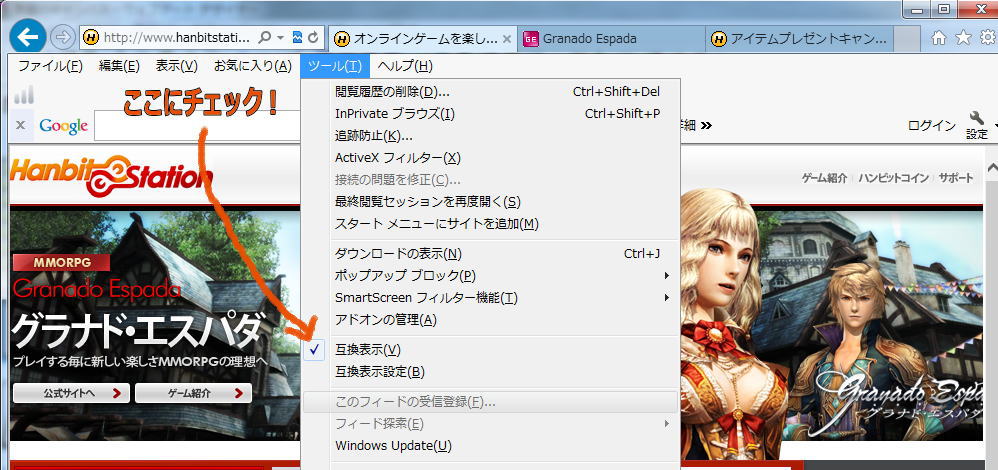This screenshot has width=998, height=470.
Task: Click the ゲーム紹介 button on banner
Action: point(193,393)
